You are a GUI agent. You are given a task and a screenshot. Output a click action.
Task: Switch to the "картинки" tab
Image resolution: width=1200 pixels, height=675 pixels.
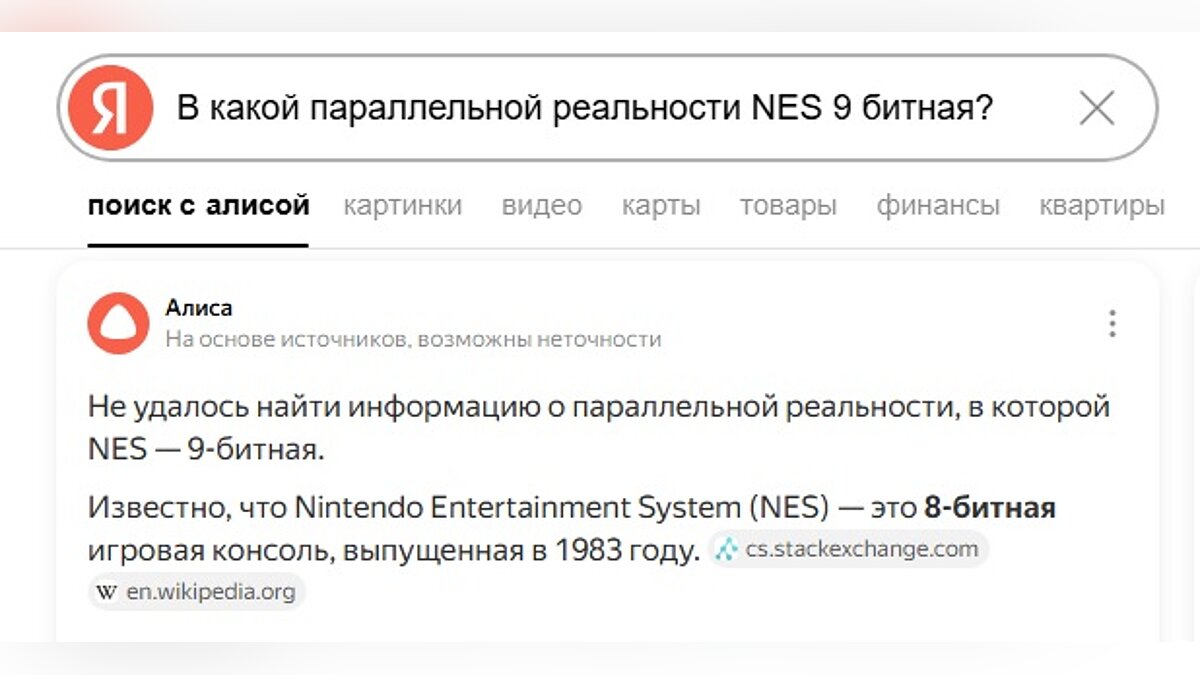(402, 206)
